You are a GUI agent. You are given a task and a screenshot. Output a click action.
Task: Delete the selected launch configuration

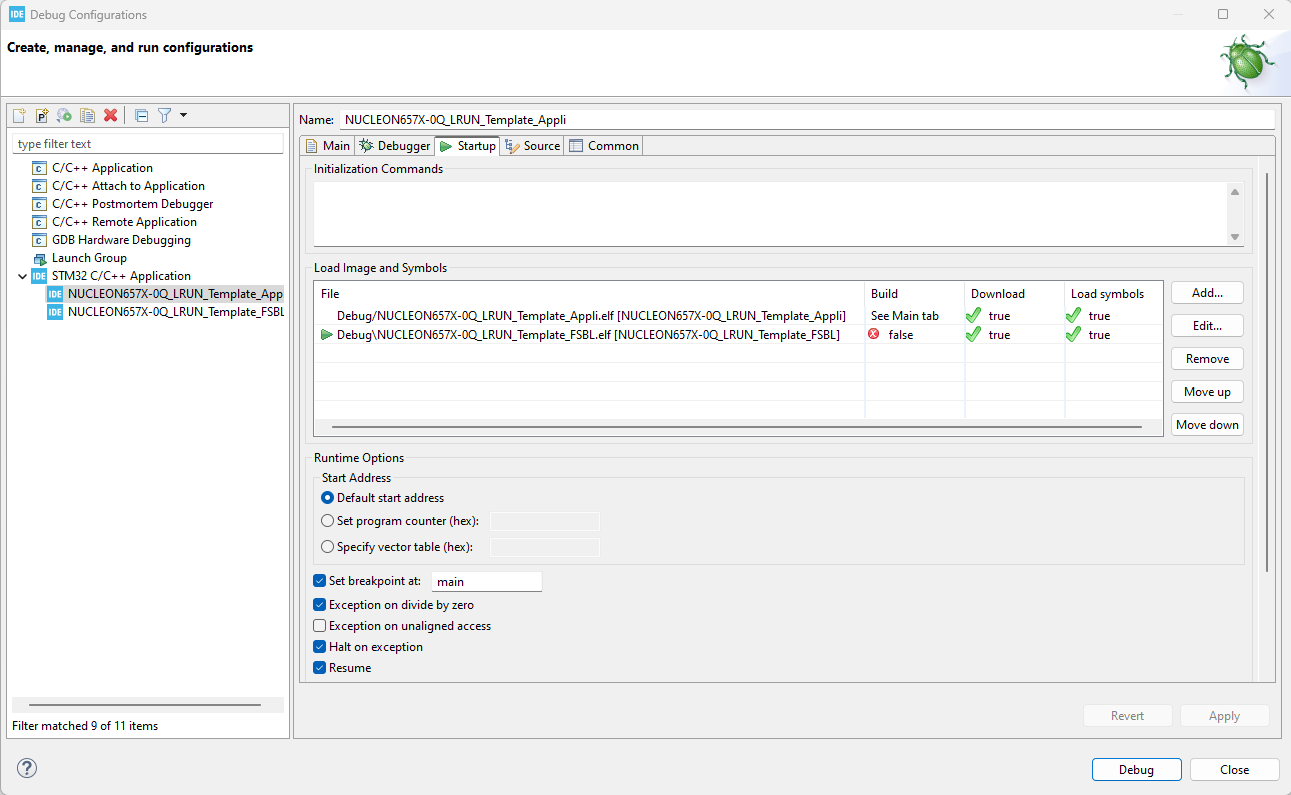point(110,115)
